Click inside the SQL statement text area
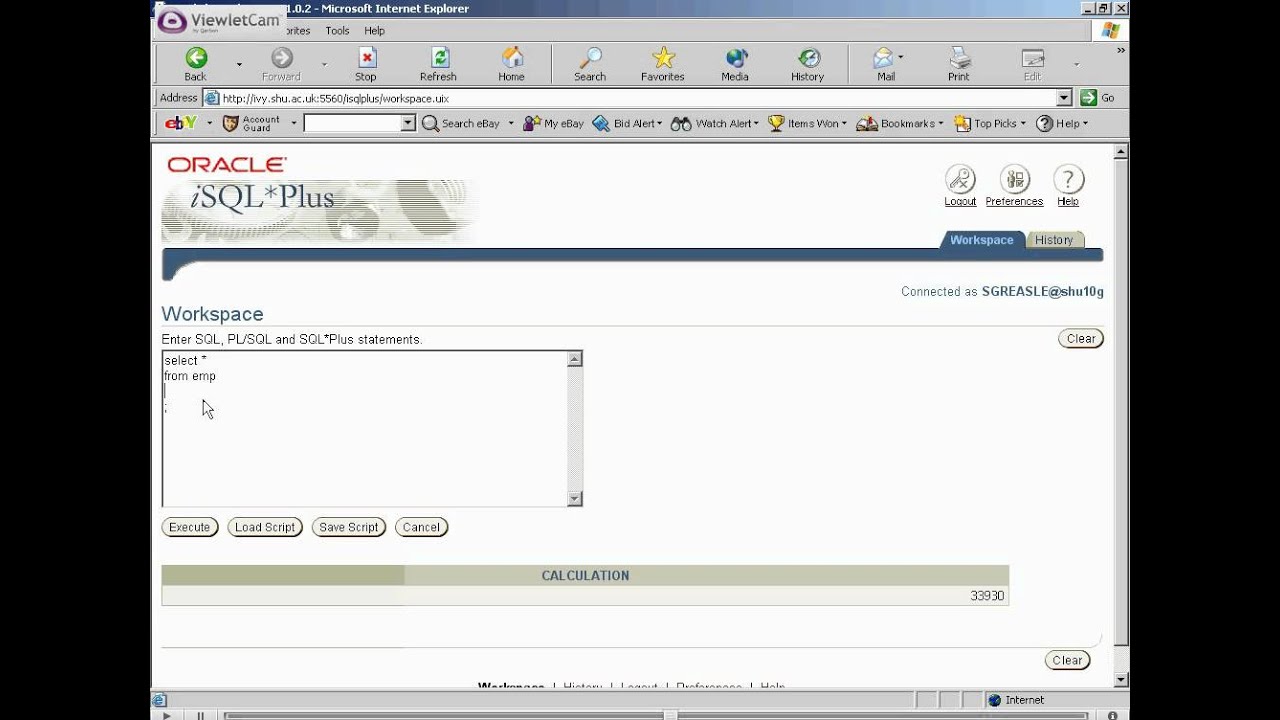1280x720 pixels. pyautogui.click(x=365, y=428)
